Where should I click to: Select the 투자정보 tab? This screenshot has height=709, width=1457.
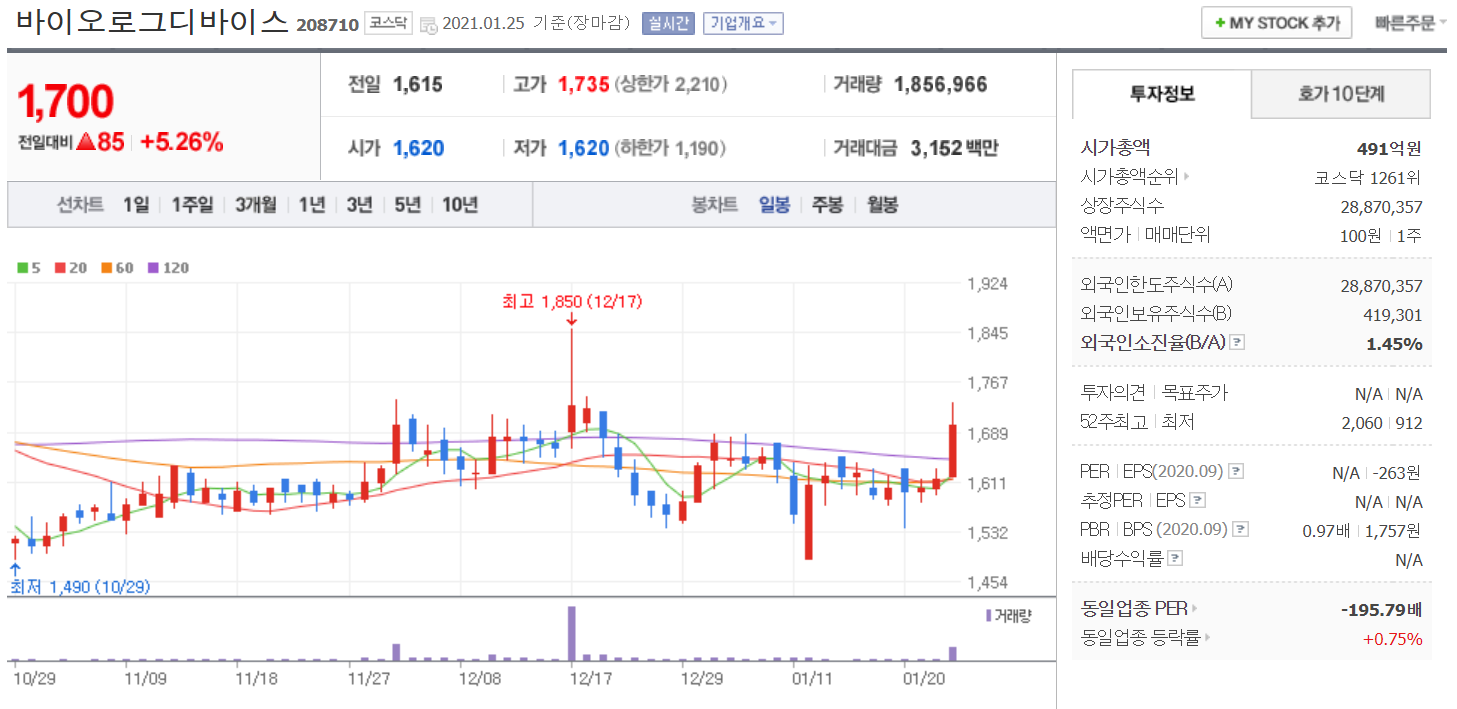[x=1162, y=95]
